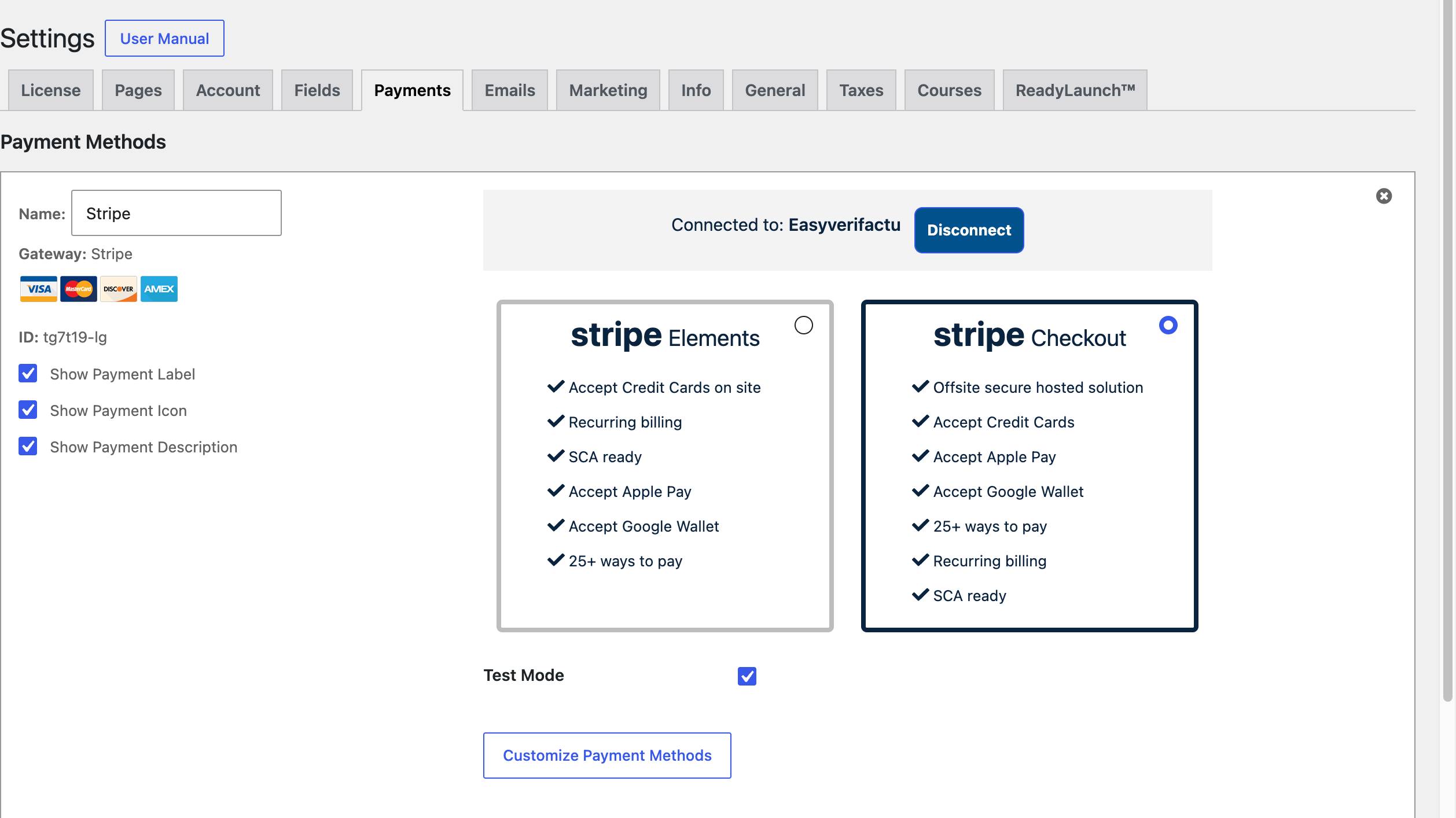Open the Taxes tab
Screen dimensions: 1456x818
[x=862, y=90]
